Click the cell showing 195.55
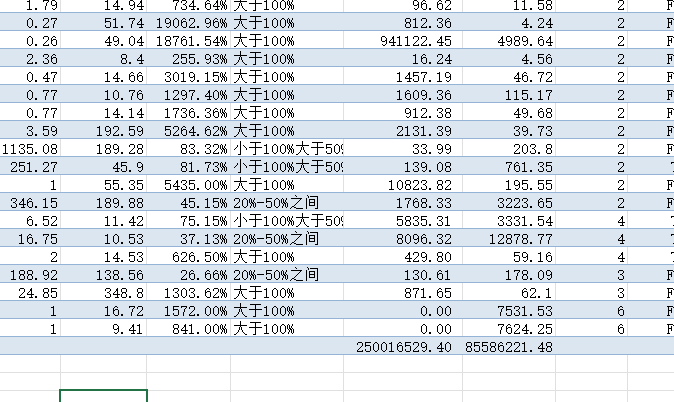The image size is (674, 402). (x=509, y=185)
